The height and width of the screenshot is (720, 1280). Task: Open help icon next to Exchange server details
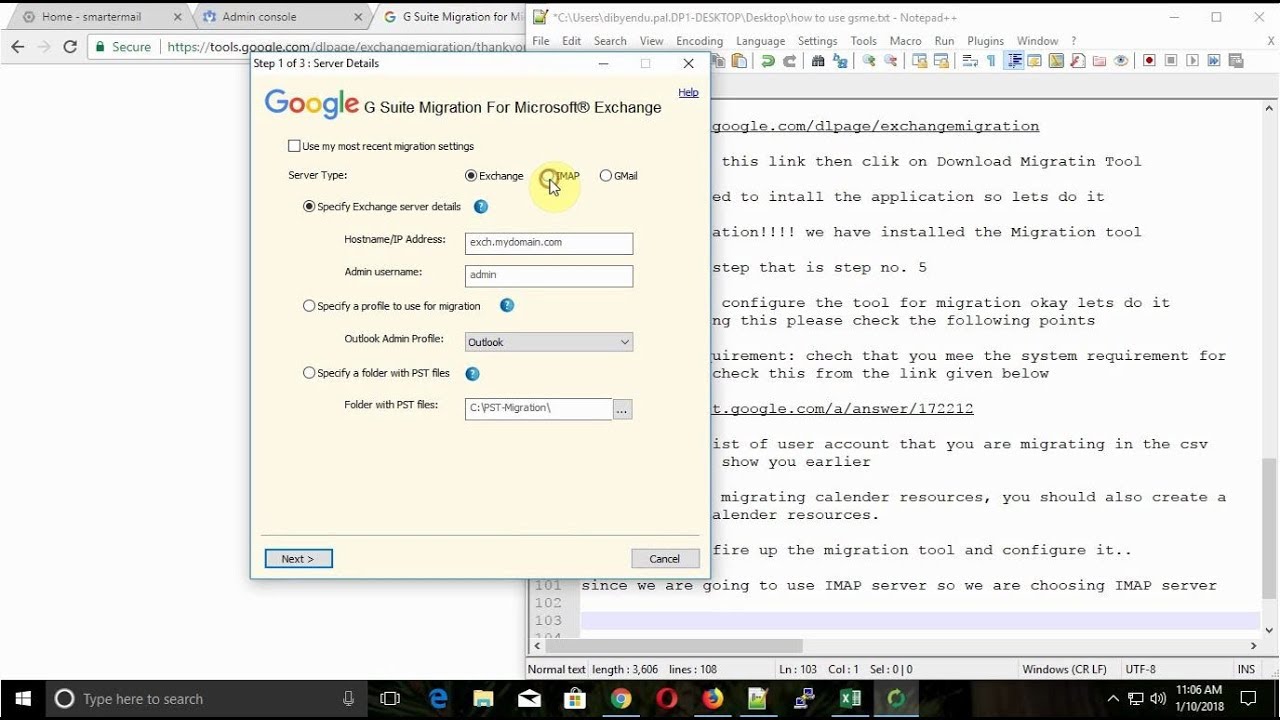click(x=481, y=207)
